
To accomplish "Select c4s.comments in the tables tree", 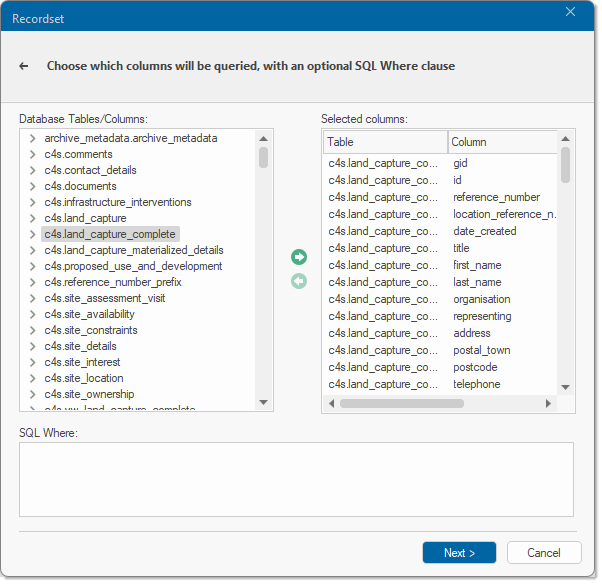I will [78, 154].
